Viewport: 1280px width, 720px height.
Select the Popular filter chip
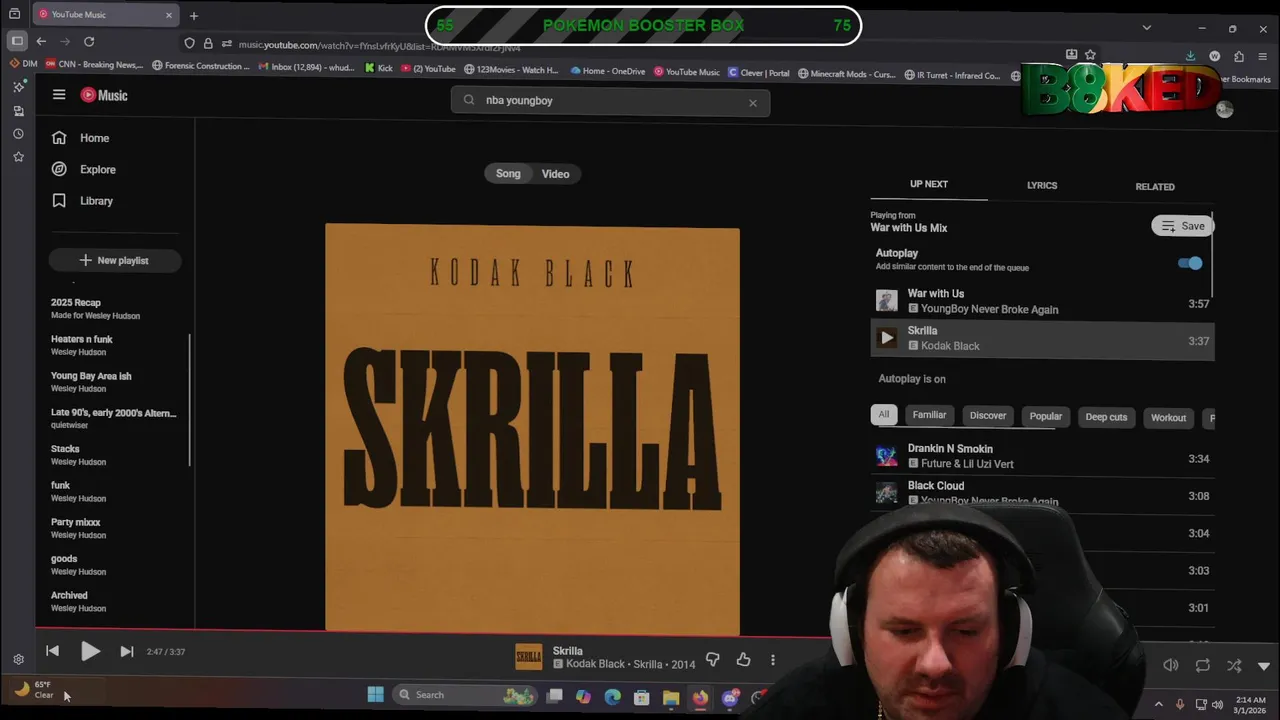tap(1046, 416)
